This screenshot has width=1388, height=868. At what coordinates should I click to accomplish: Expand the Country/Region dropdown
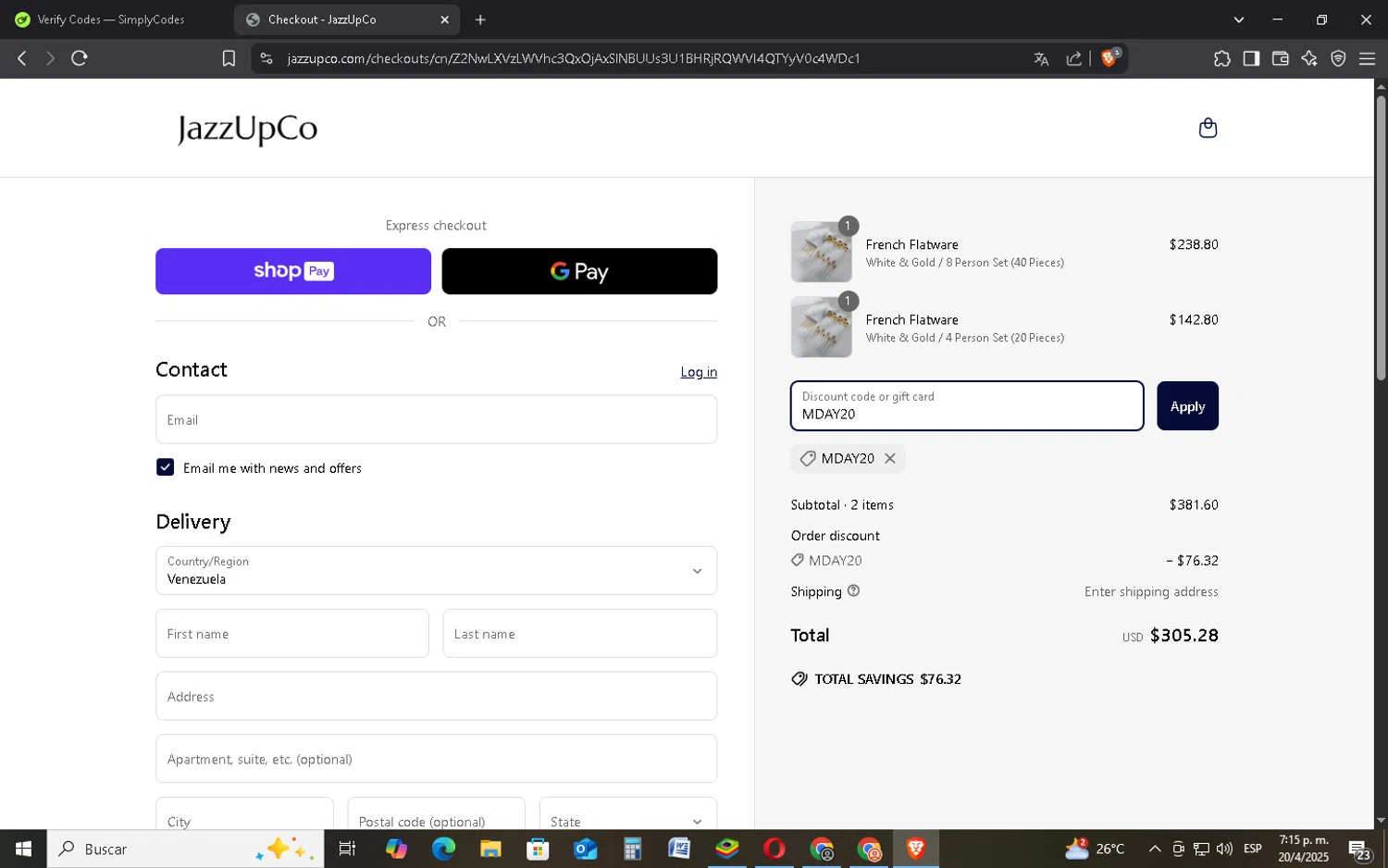pyautogui.click(x=436, y=570)
